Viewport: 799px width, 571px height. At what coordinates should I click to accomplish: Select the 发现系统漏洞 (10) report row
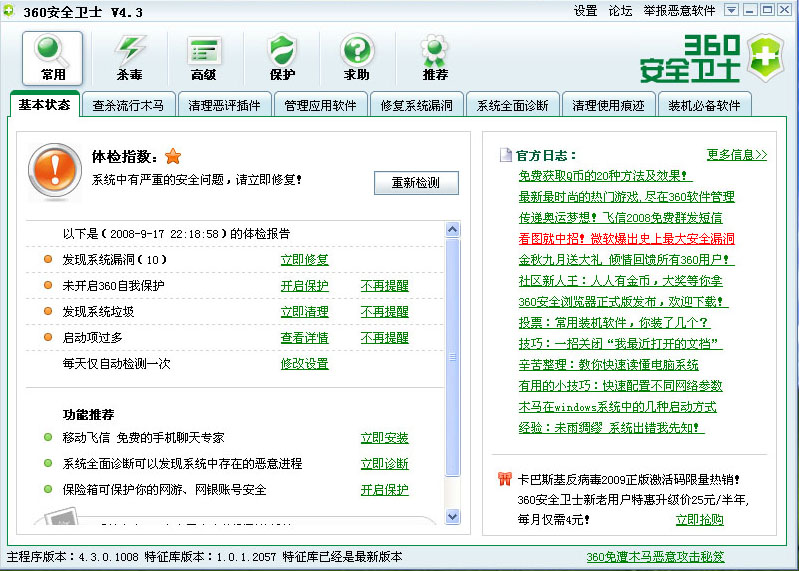pyautogui.click(x=235, y=260)
